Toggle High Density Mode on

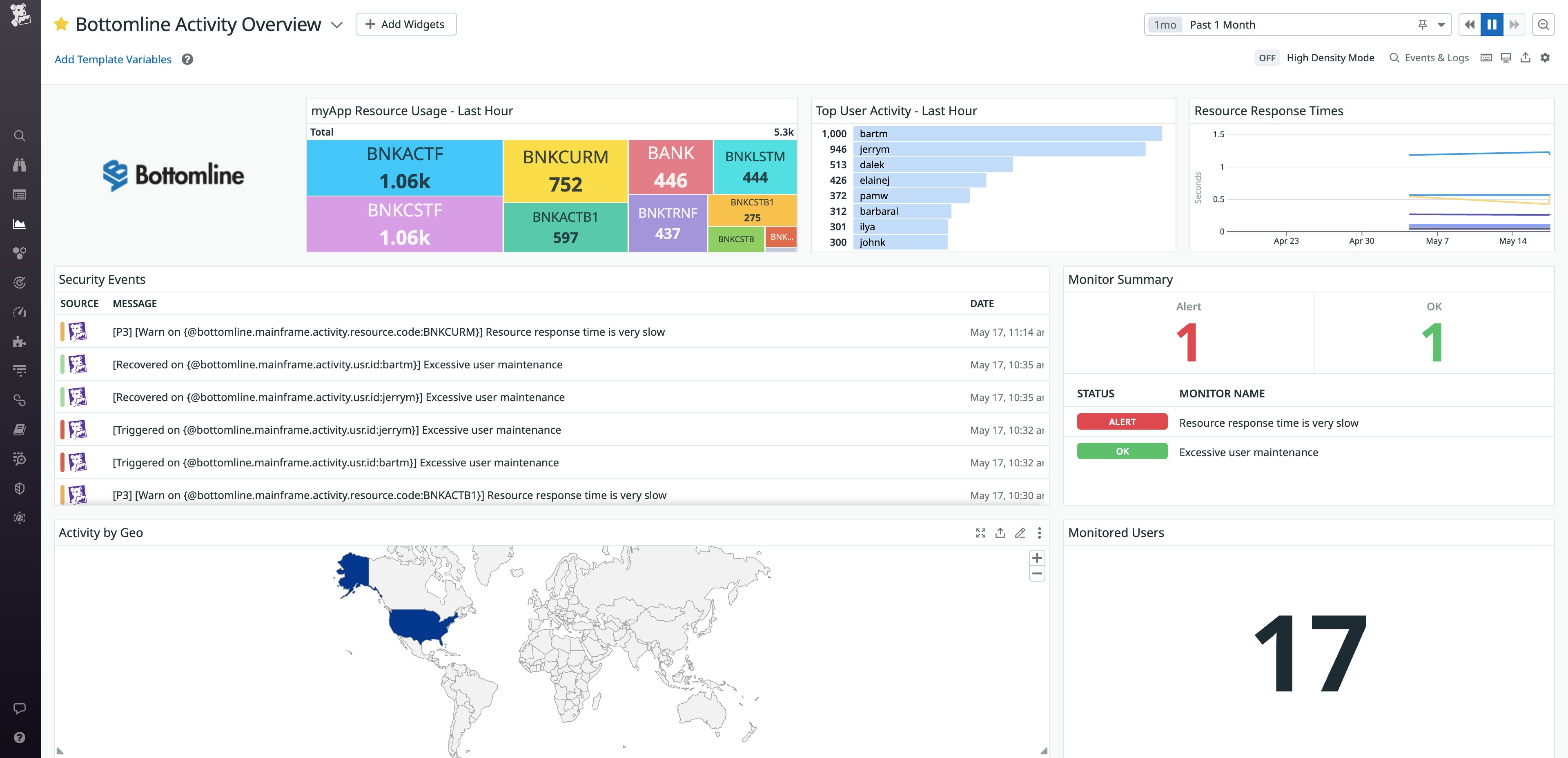[1267, 58]
